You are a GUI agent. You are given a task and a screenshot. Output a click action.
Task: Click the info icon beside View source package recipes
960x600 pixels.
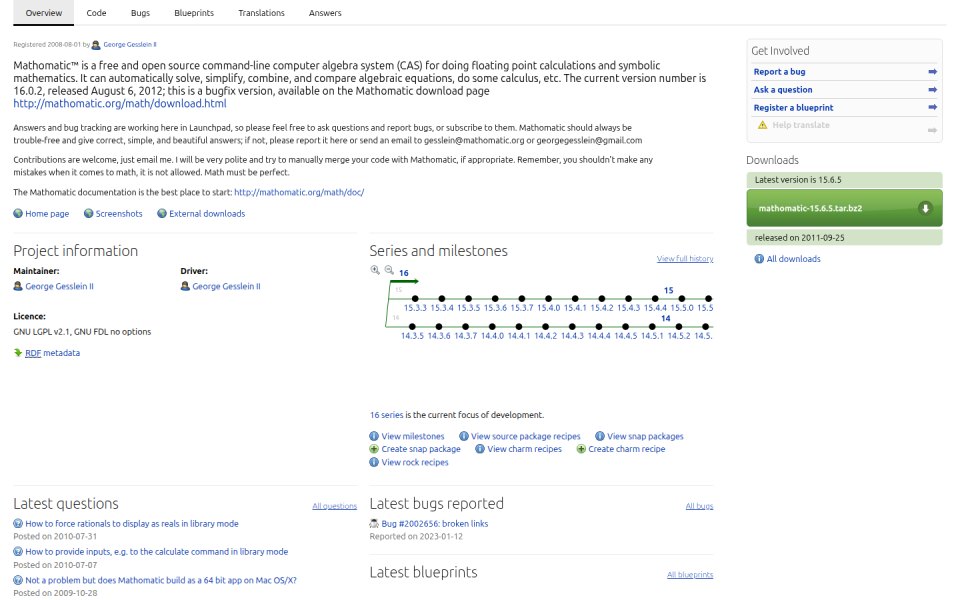[463, 437]
